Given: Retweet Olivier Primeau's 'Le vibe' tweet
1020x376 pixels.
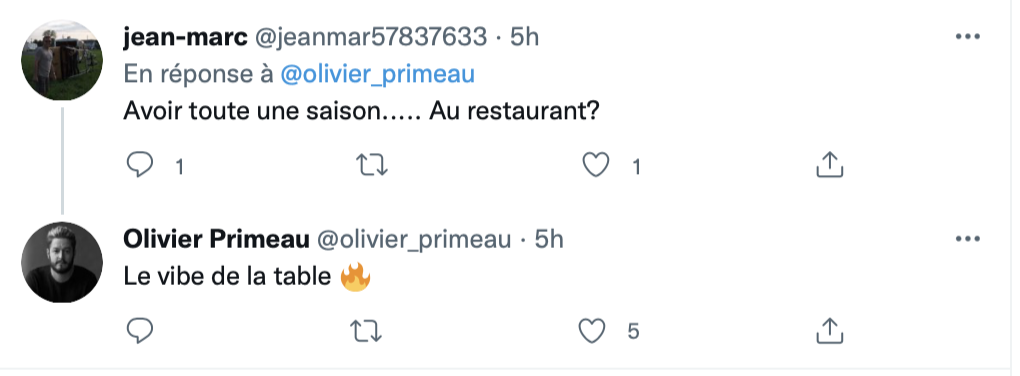Looking at the screenshot, I should tap(366, 331).
